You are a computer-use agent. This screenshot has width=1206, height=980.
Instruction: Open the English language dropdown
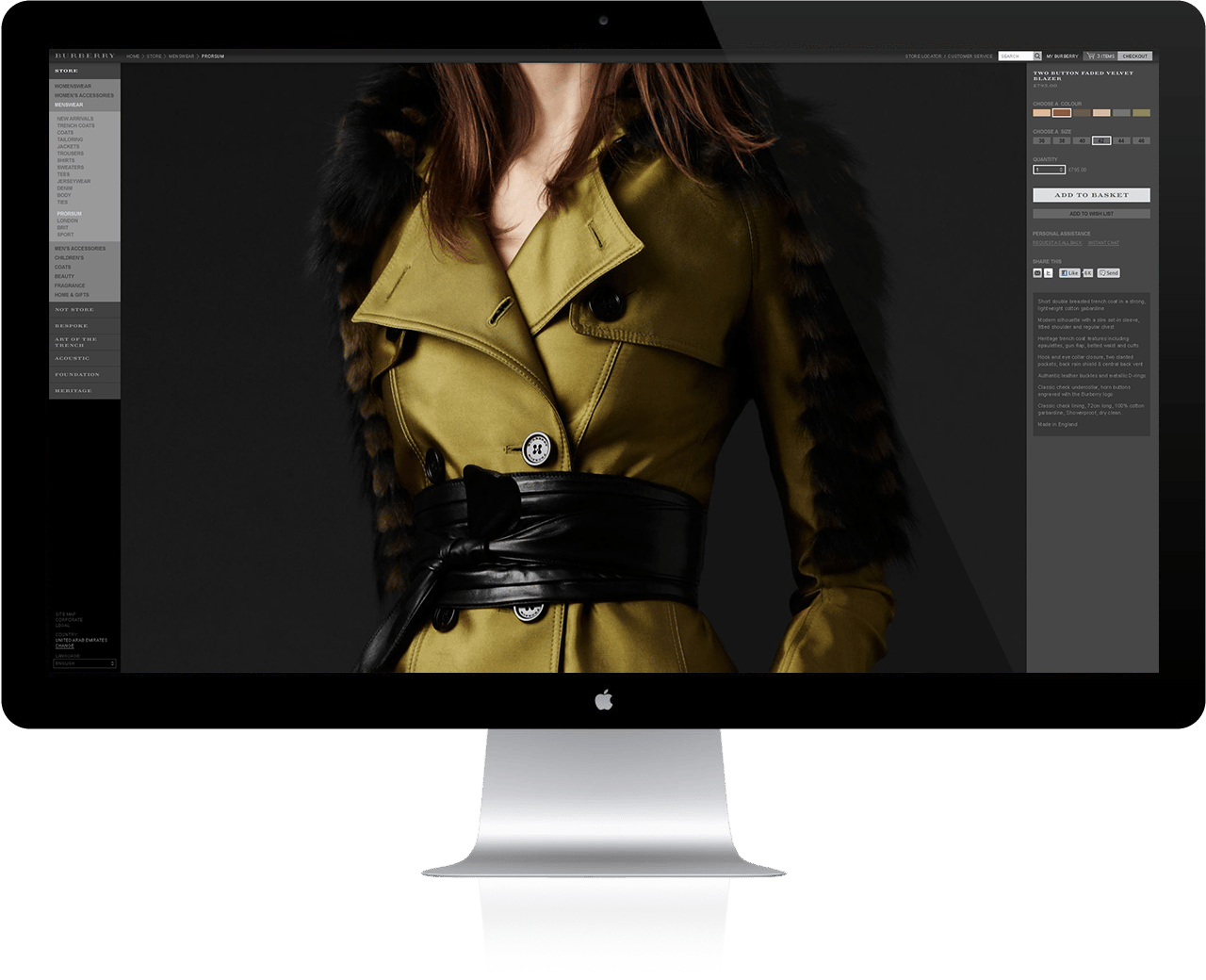click(85, 663)
